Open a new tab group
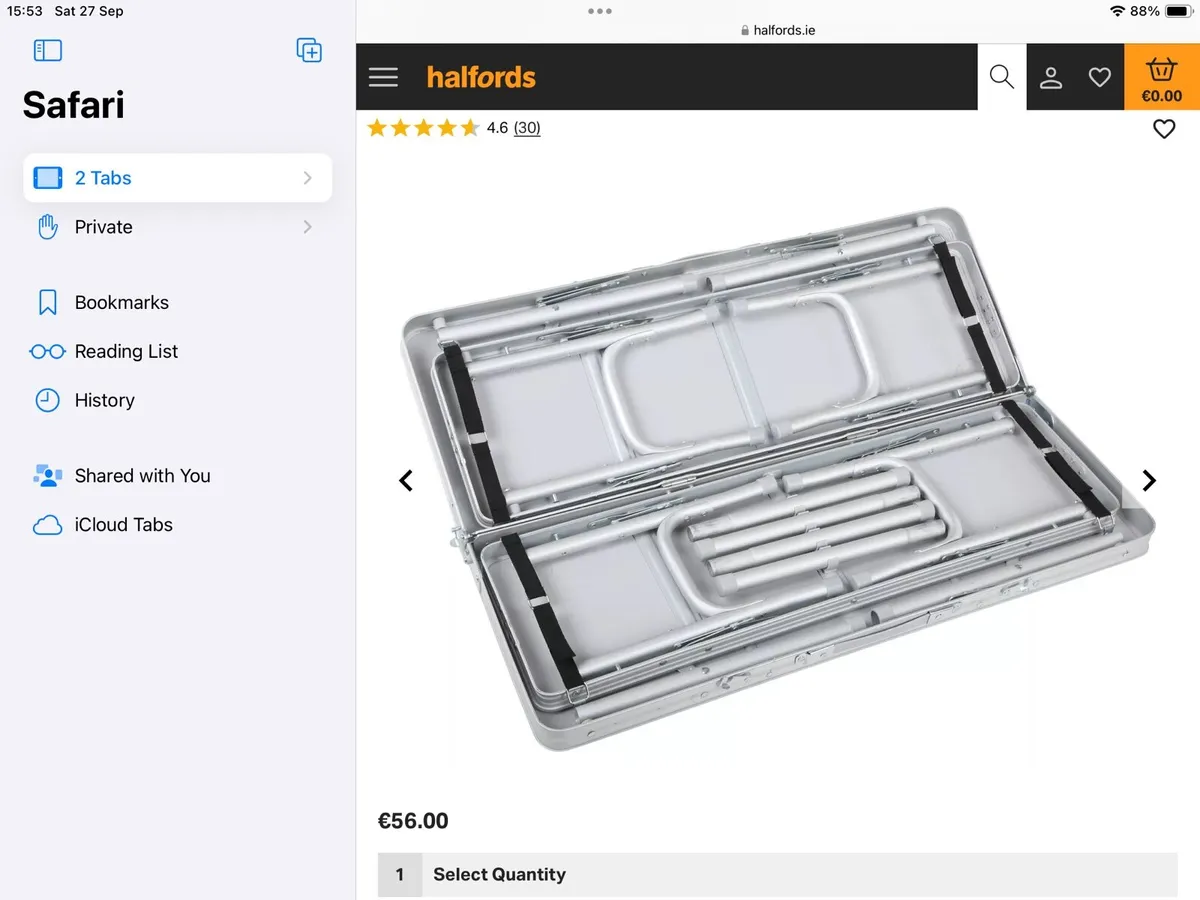This screenshot has height=900, width=1200. click(x=309, y=50)
